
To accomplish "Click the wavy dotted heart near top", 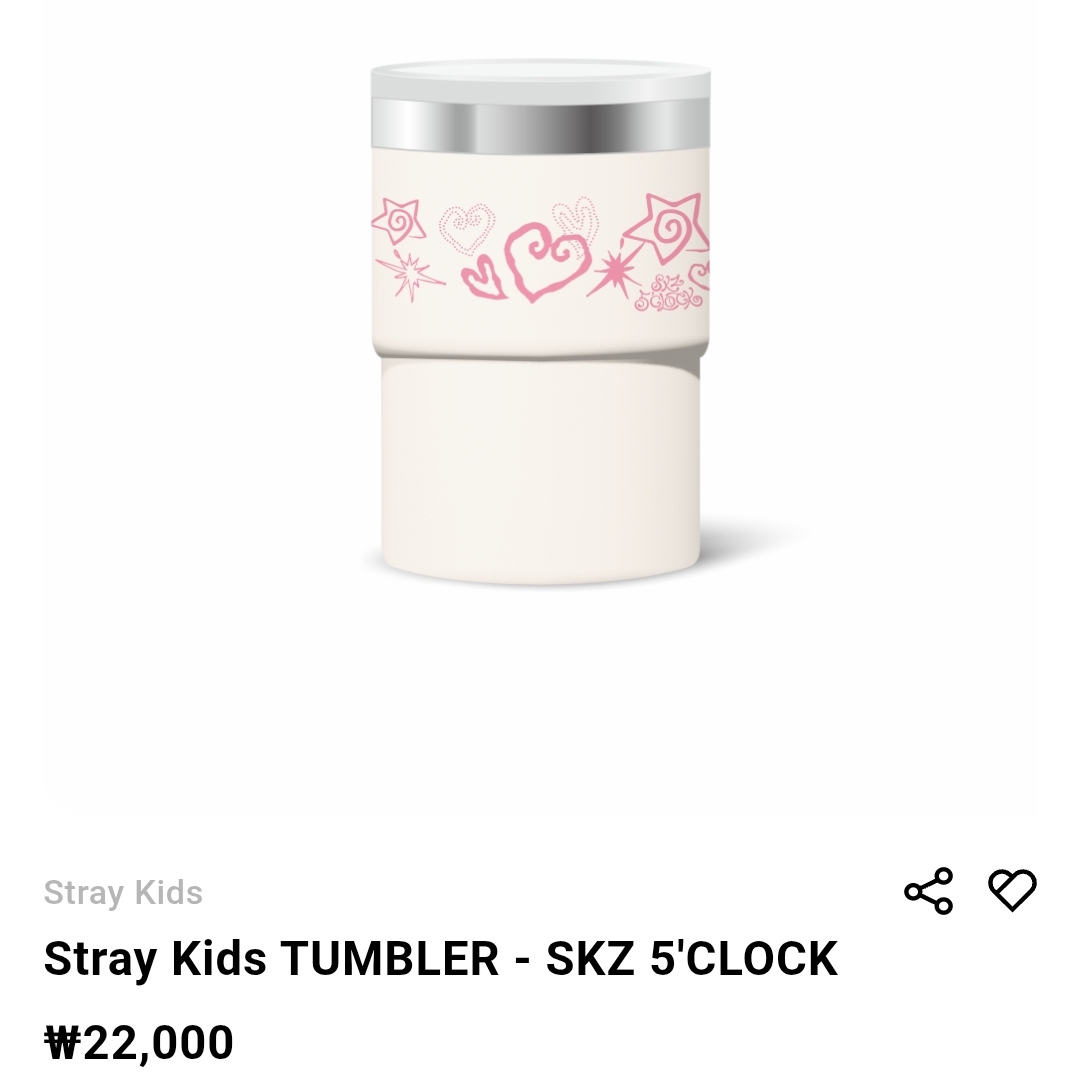I will click(x=574, y=215).
